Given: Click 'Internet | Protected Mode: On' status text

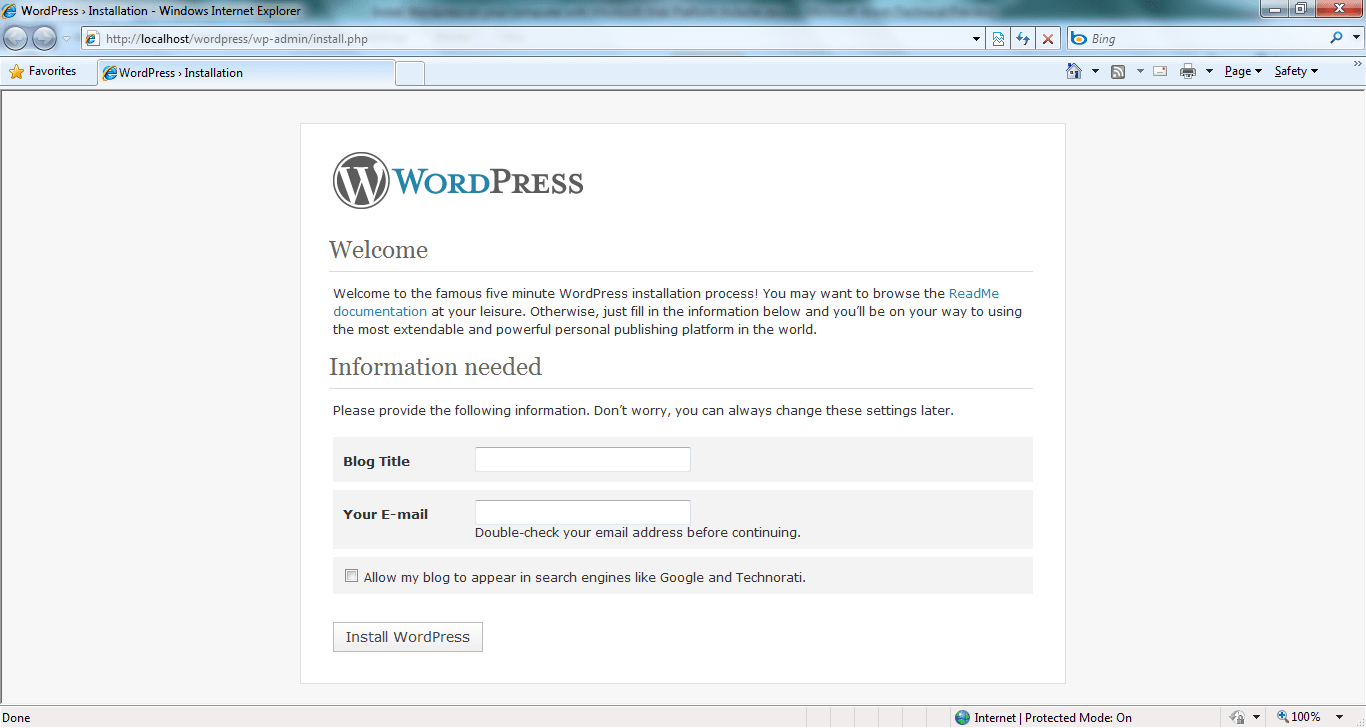Looking at the screenshot, I should (1053, 718).
